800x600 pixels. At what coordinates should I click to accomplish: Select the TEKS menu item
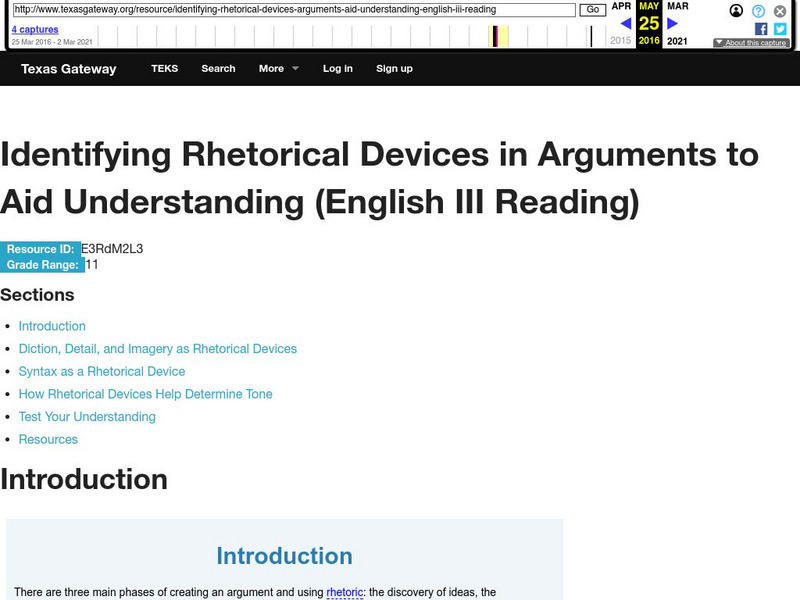tap(163, 69)
